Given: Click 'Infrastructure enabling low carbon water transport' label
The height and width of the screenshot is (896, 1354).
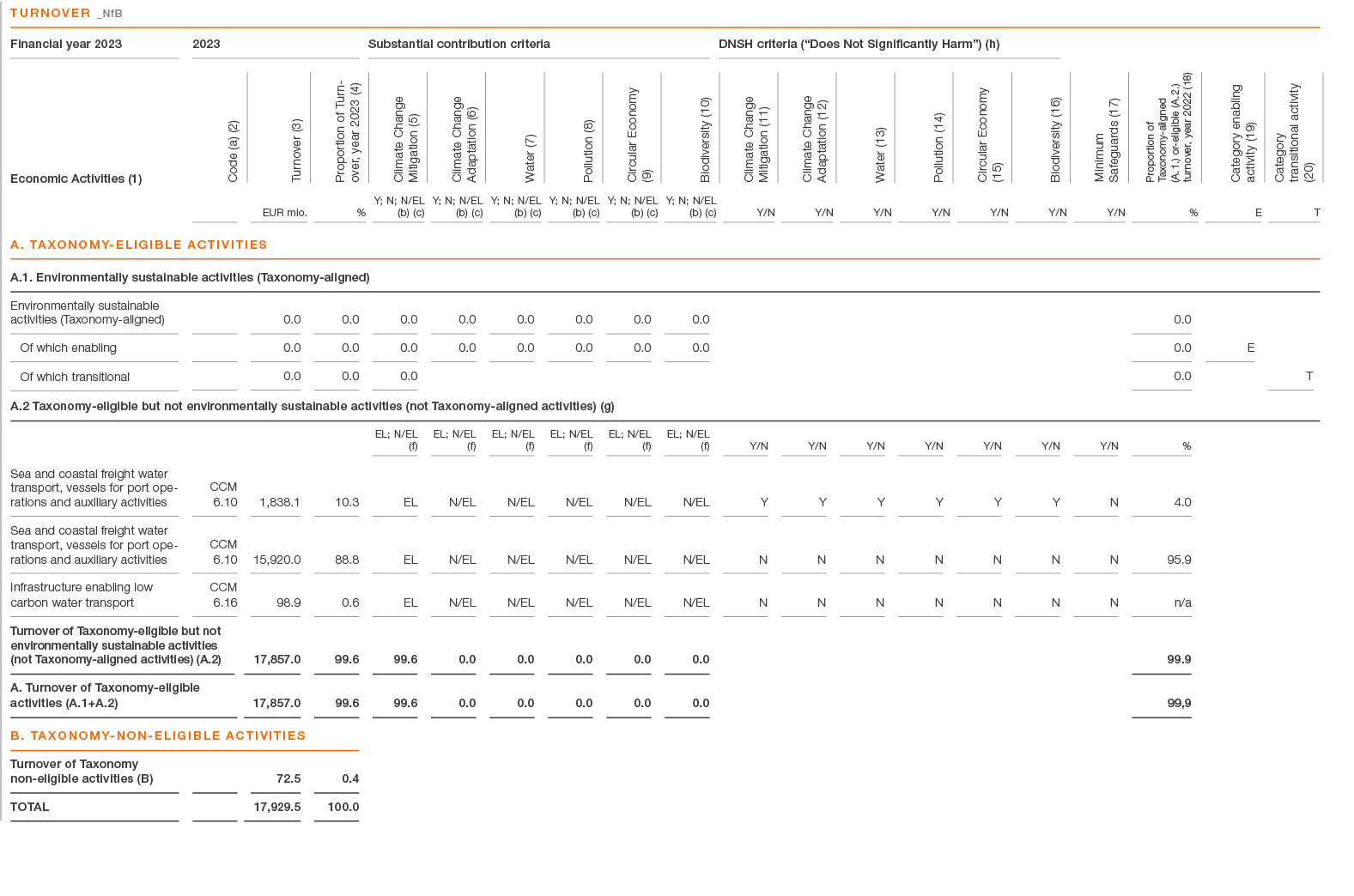Looking at the screenshot, I should click(x=82, y=595).
